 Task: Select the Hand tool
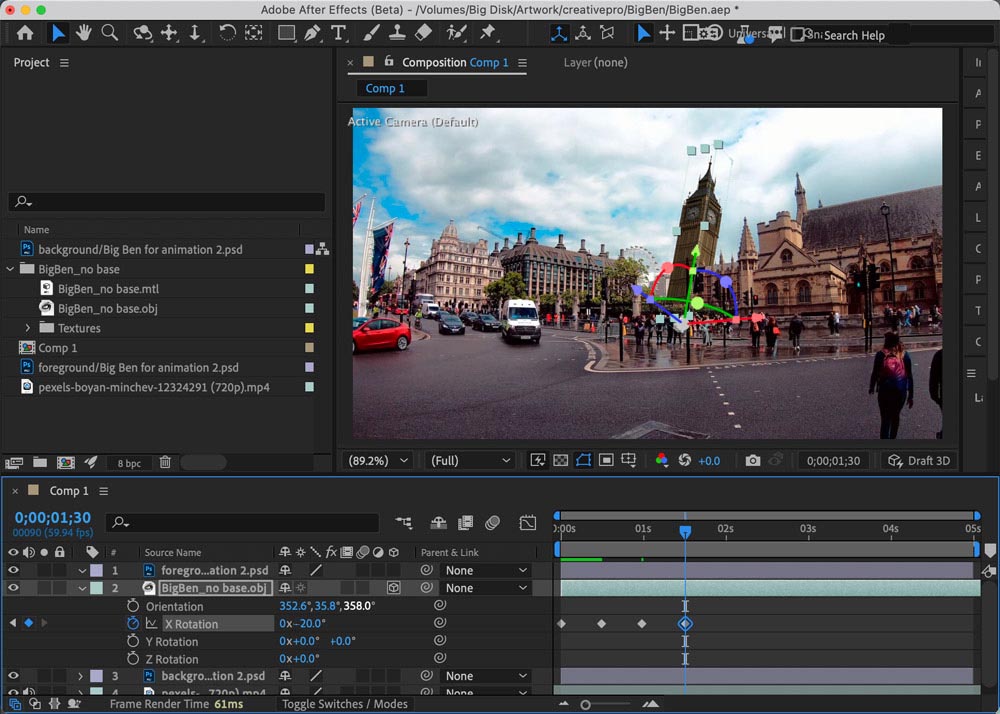(x=83, y=33)
